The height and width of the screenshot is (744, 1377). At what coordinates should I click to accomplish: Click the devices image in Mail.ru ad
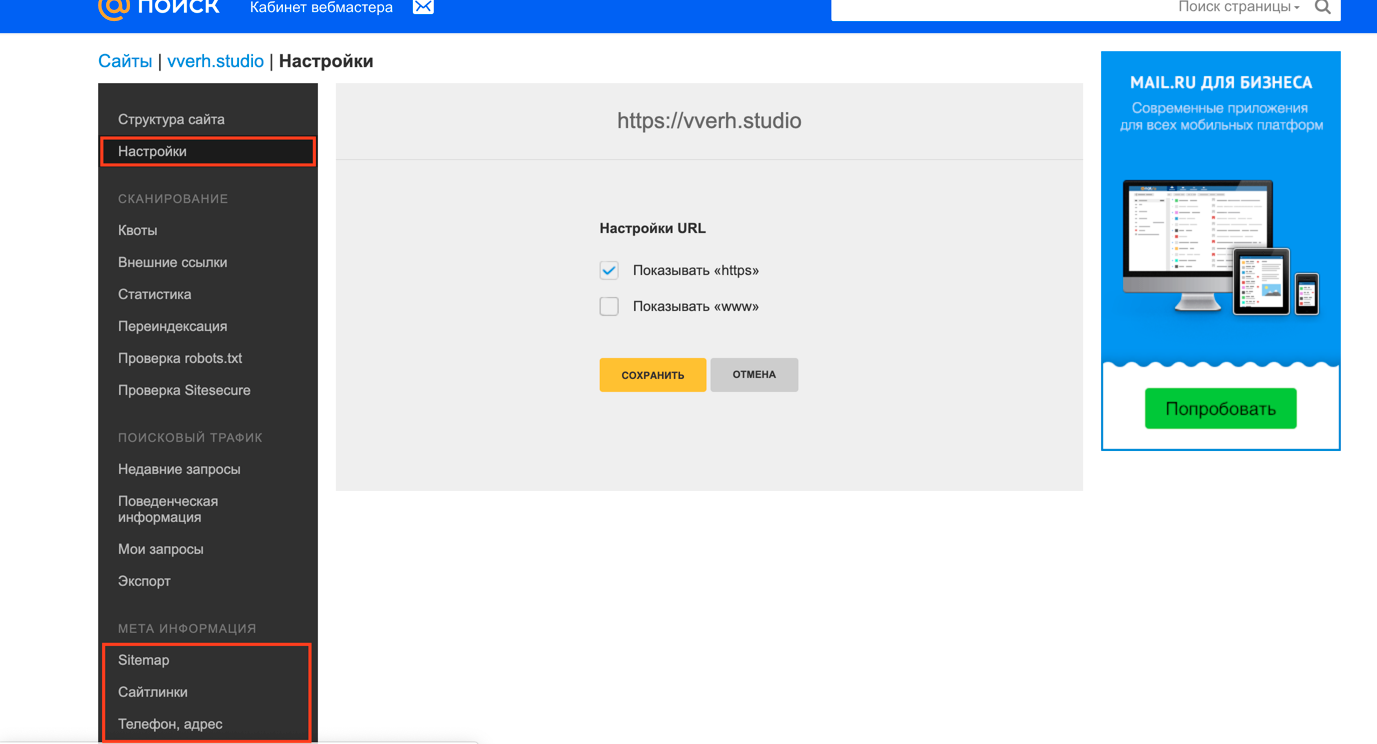(1220, 247)
